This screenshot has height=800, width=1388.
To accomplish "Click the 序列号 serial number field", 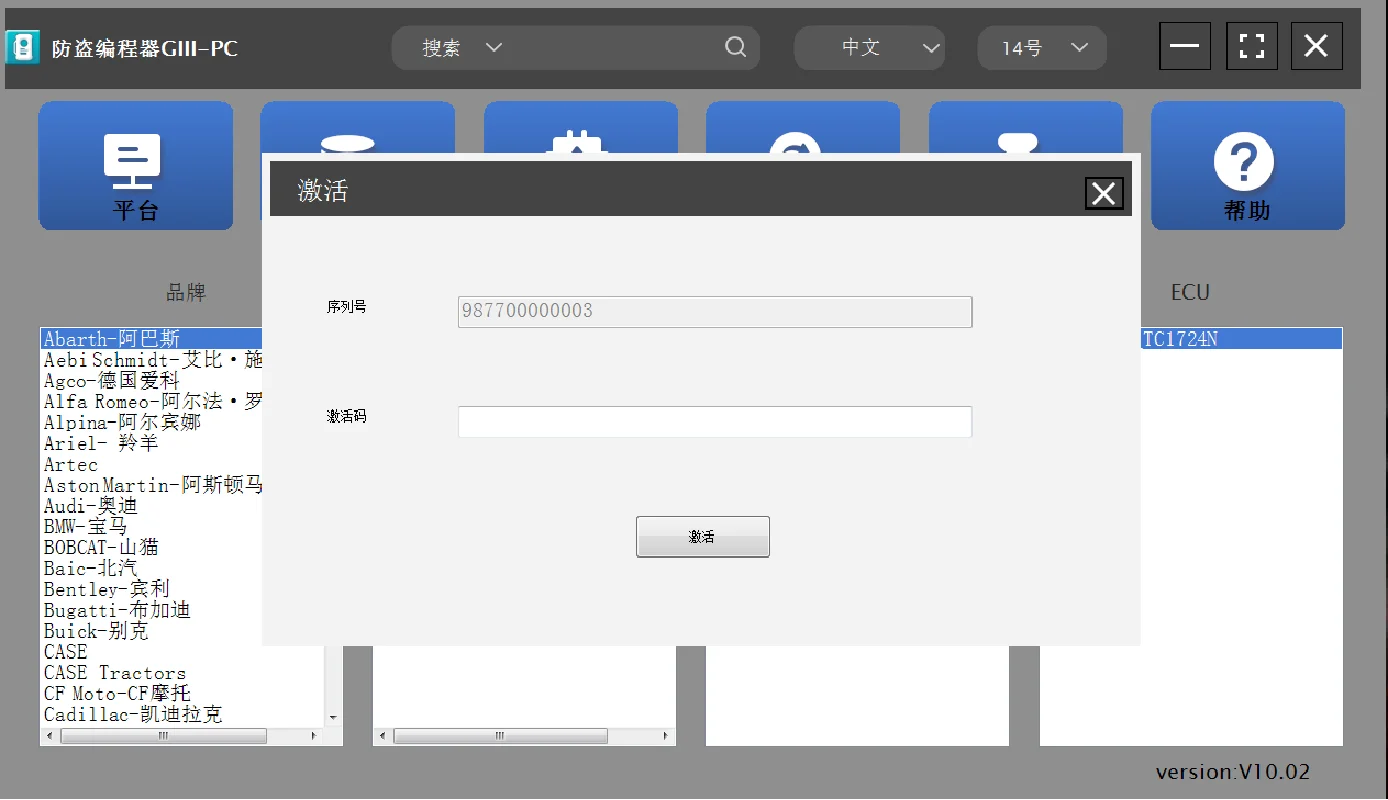I will coord(715,312).
